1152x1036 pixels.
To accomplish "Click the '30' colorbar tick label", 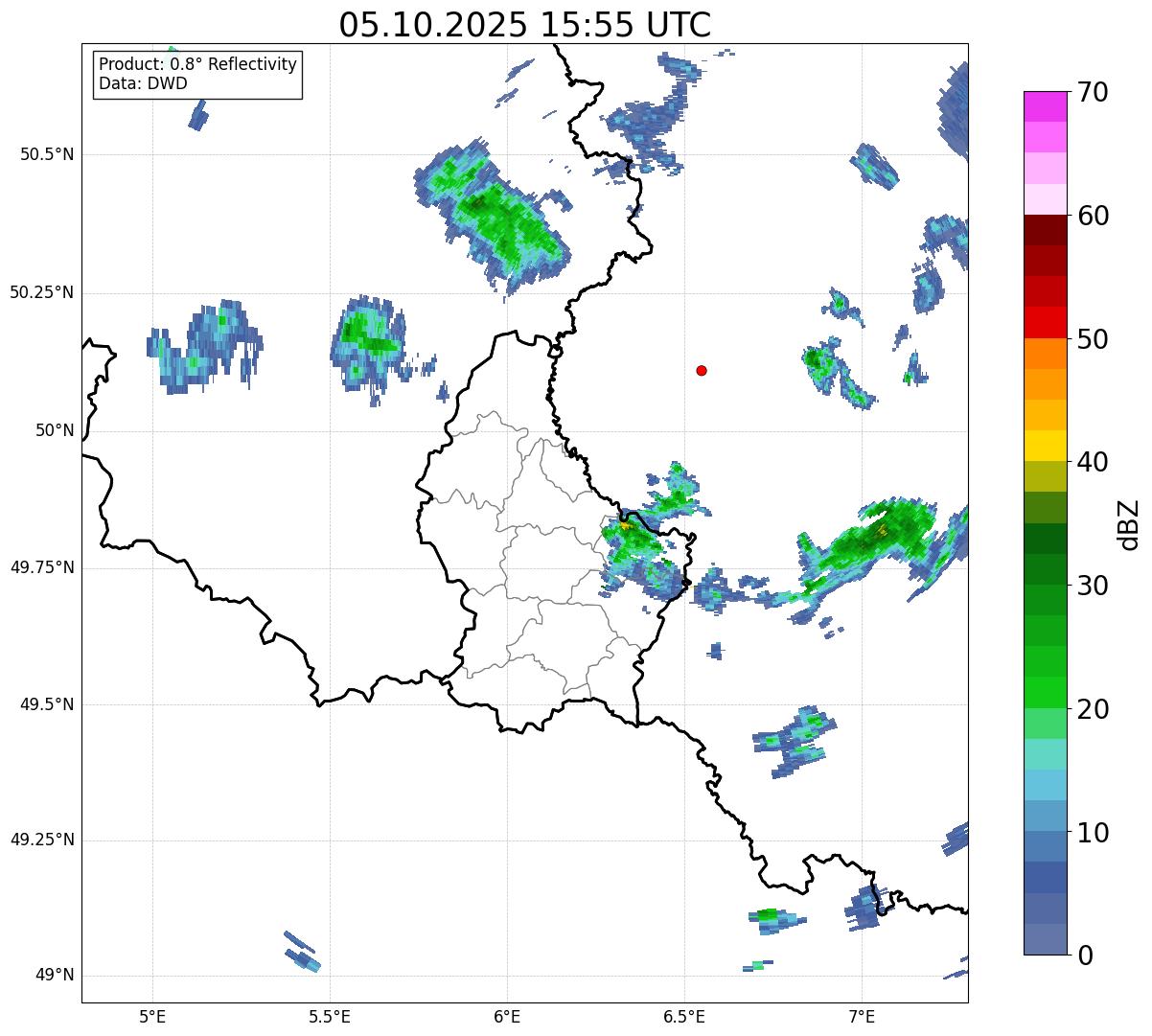I will point(1093,586).
